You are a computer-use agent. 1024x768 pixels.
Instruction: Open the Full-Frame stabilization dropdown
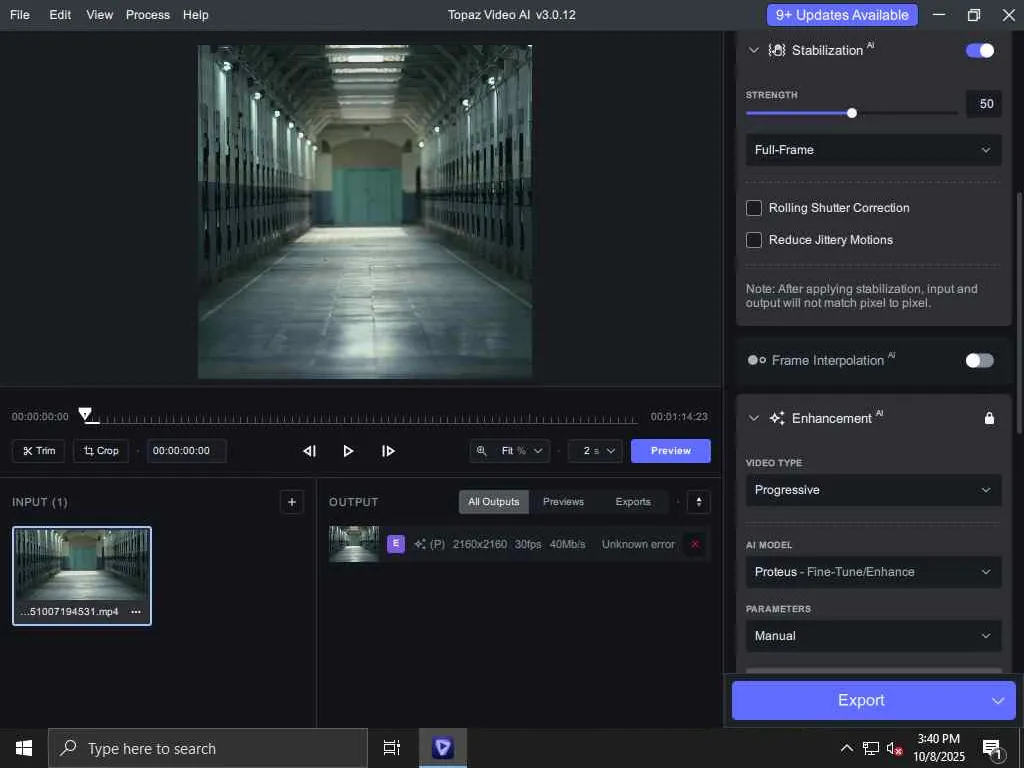[x=873, y=150]
